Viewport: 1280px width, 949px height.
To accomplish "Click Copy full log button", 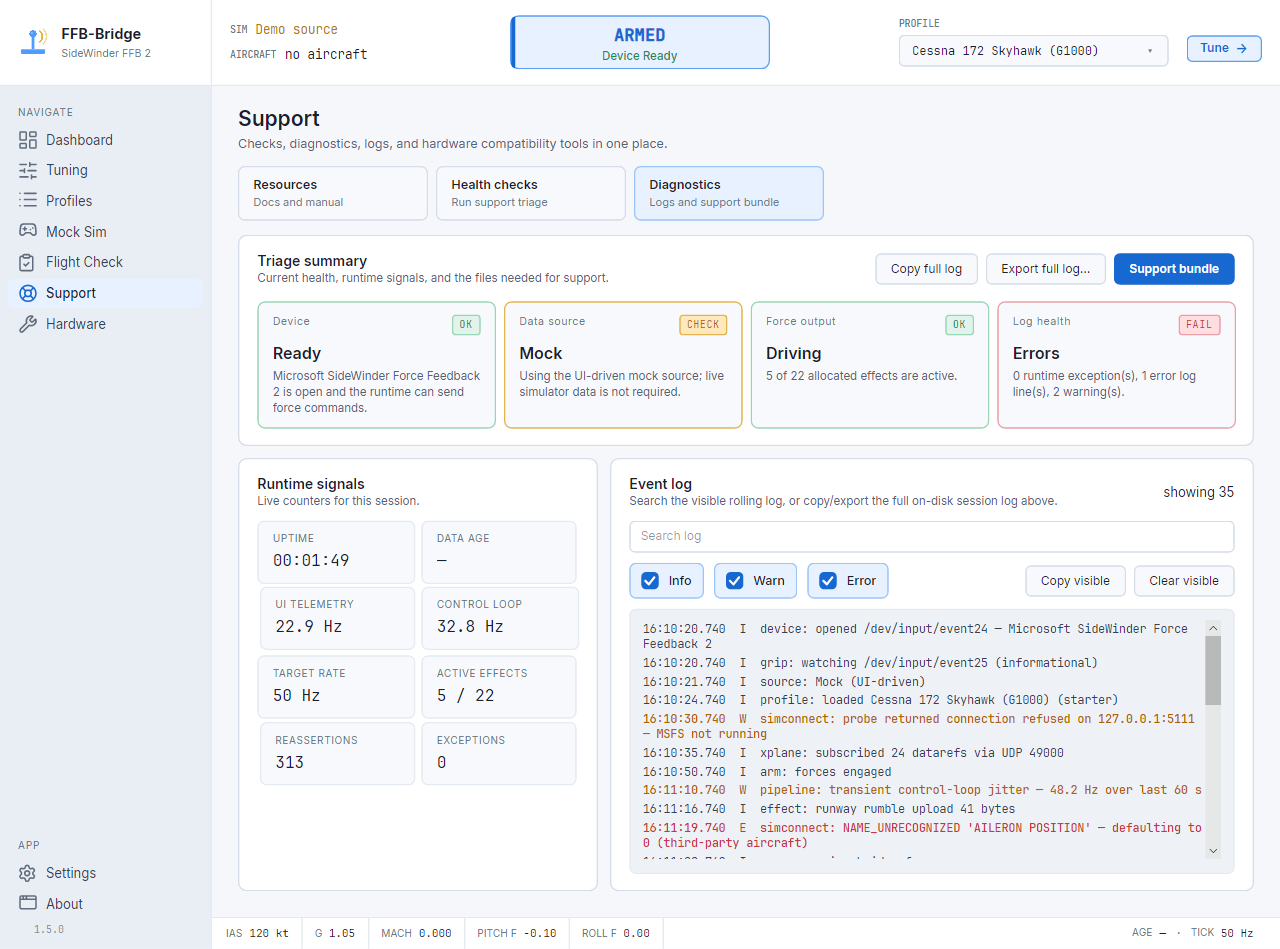I will 927,269.
